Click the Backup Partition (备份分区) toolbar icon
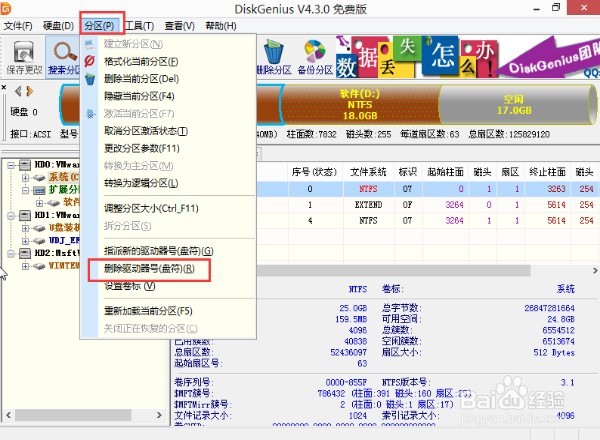 [x=315, y=51]
